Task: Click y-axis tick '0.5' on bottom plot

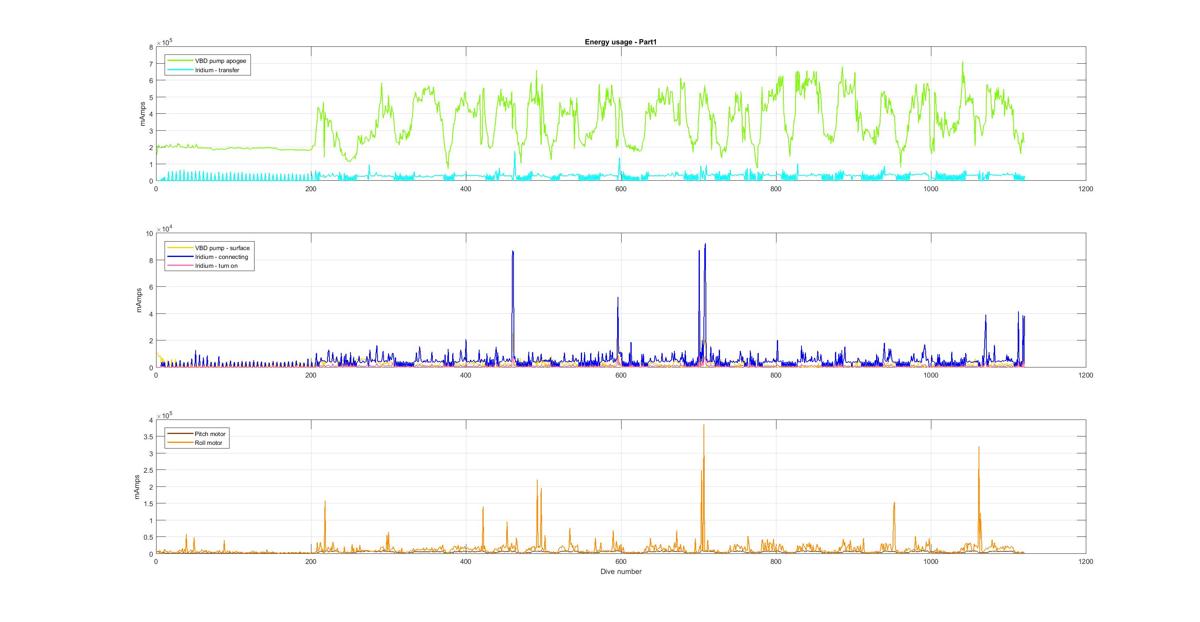Action: click(148, 537)
